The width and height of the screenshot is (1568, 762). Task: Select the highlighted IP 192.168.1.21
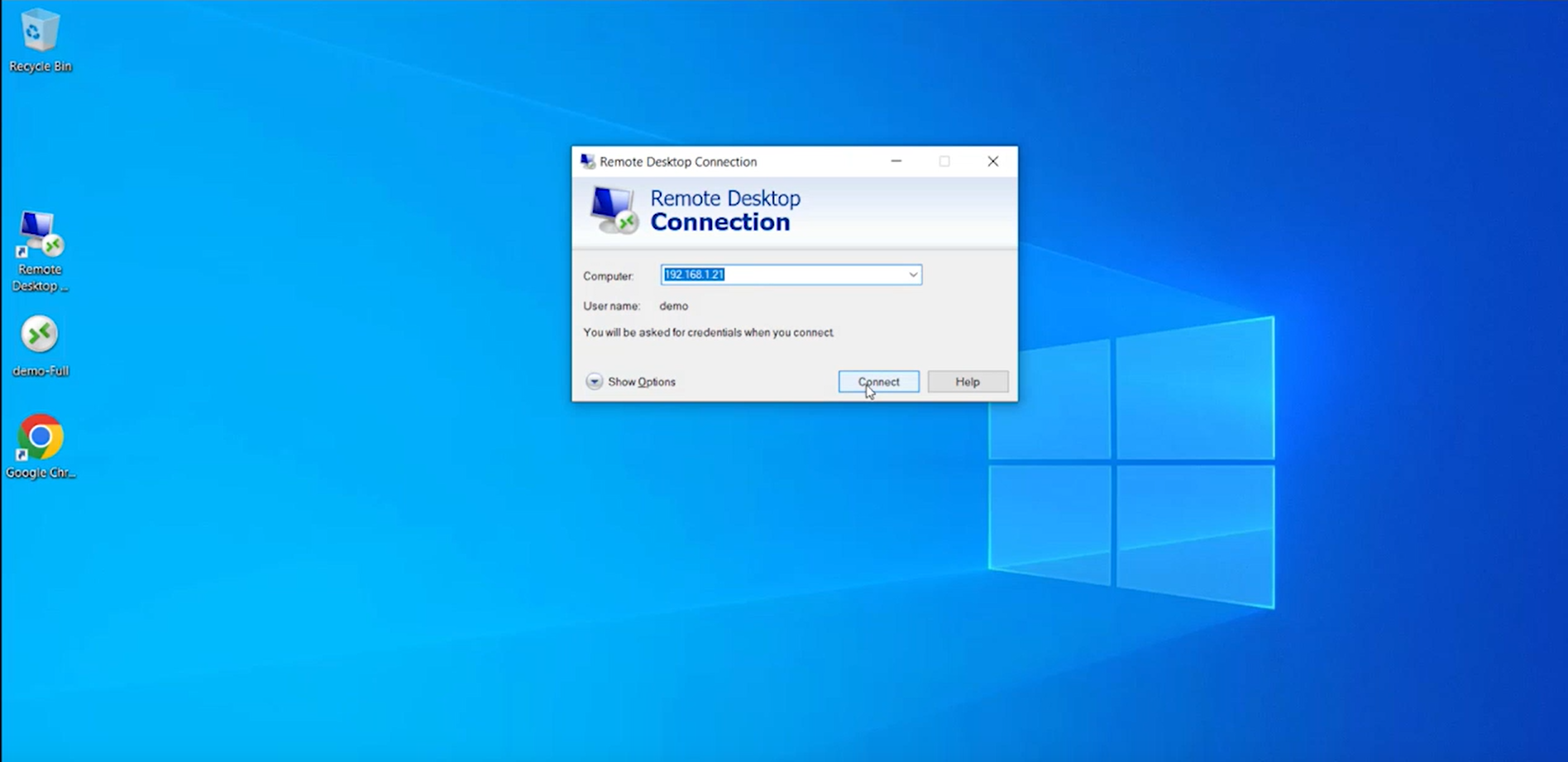tap(693, 274)
